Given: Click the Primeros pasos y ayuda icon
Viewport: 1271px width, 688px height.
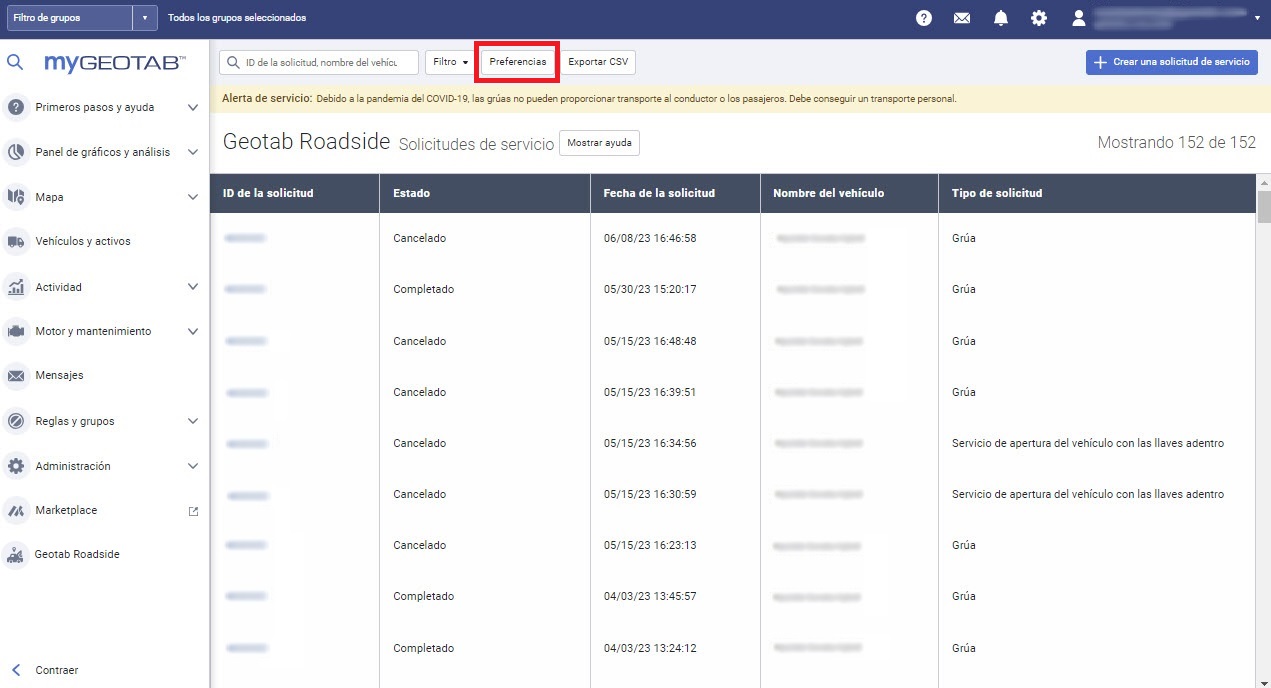Looking at the screenshot, I should 16,107.
